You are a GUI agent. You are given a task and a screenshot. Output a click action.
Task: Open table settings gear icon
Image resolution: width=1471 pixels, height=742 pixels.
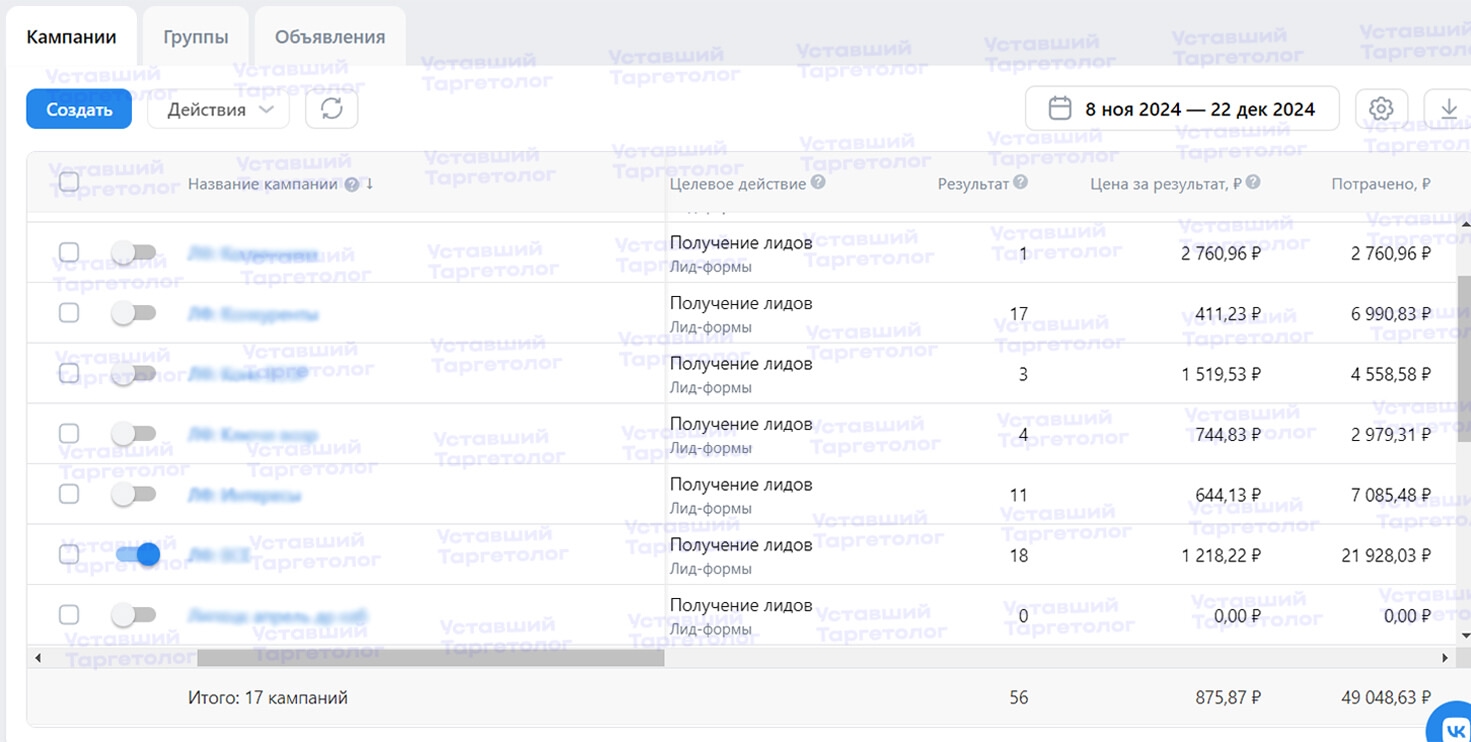(1381, 109)
